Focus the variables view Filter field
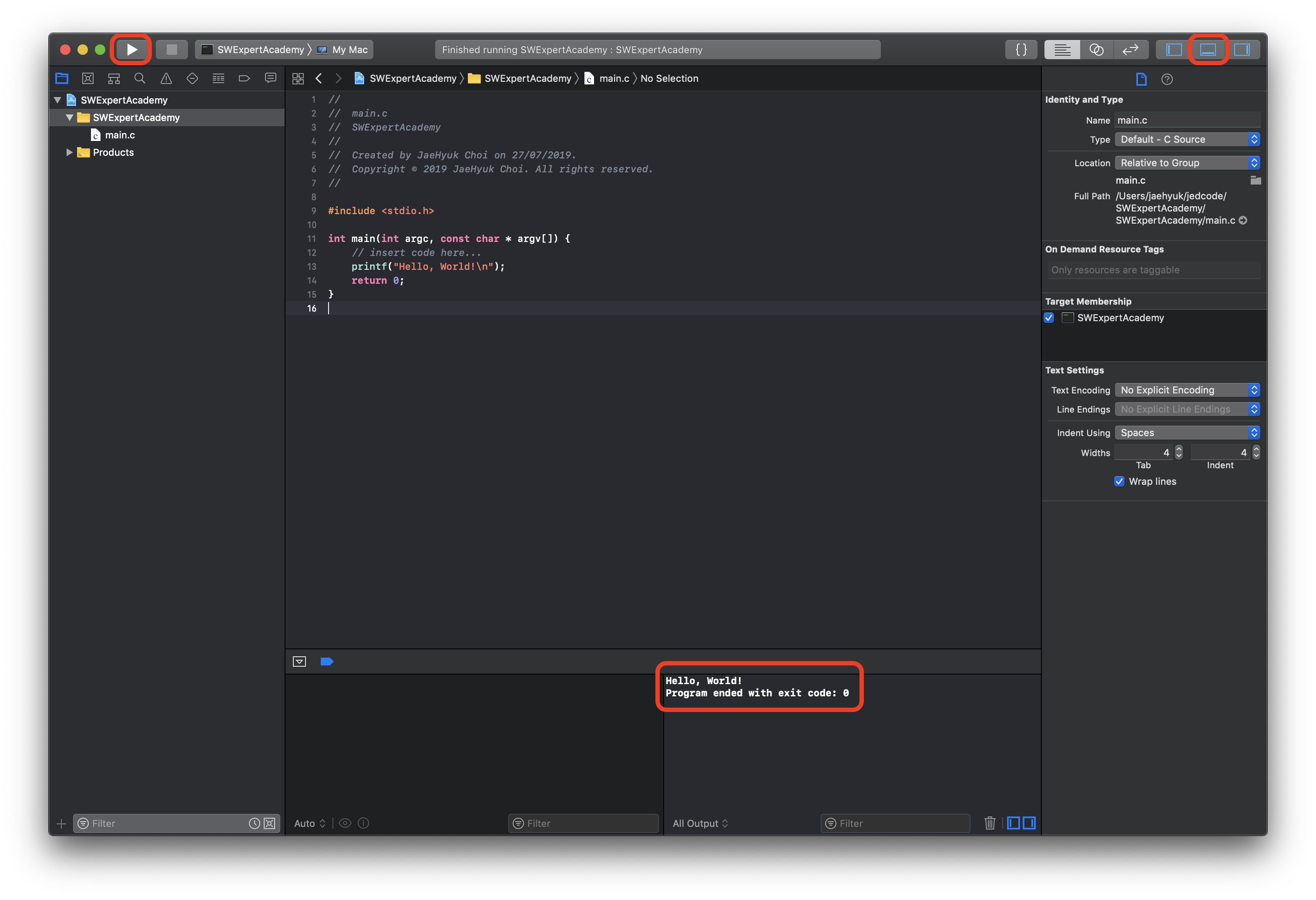1316x900 pixels. click(x=583, y=823)
